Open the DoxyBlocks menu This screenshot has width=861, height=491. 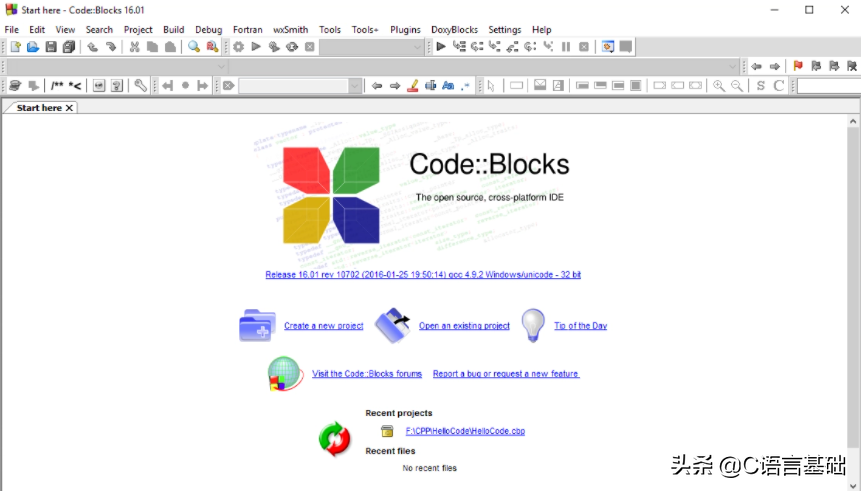tap(454, 30)
